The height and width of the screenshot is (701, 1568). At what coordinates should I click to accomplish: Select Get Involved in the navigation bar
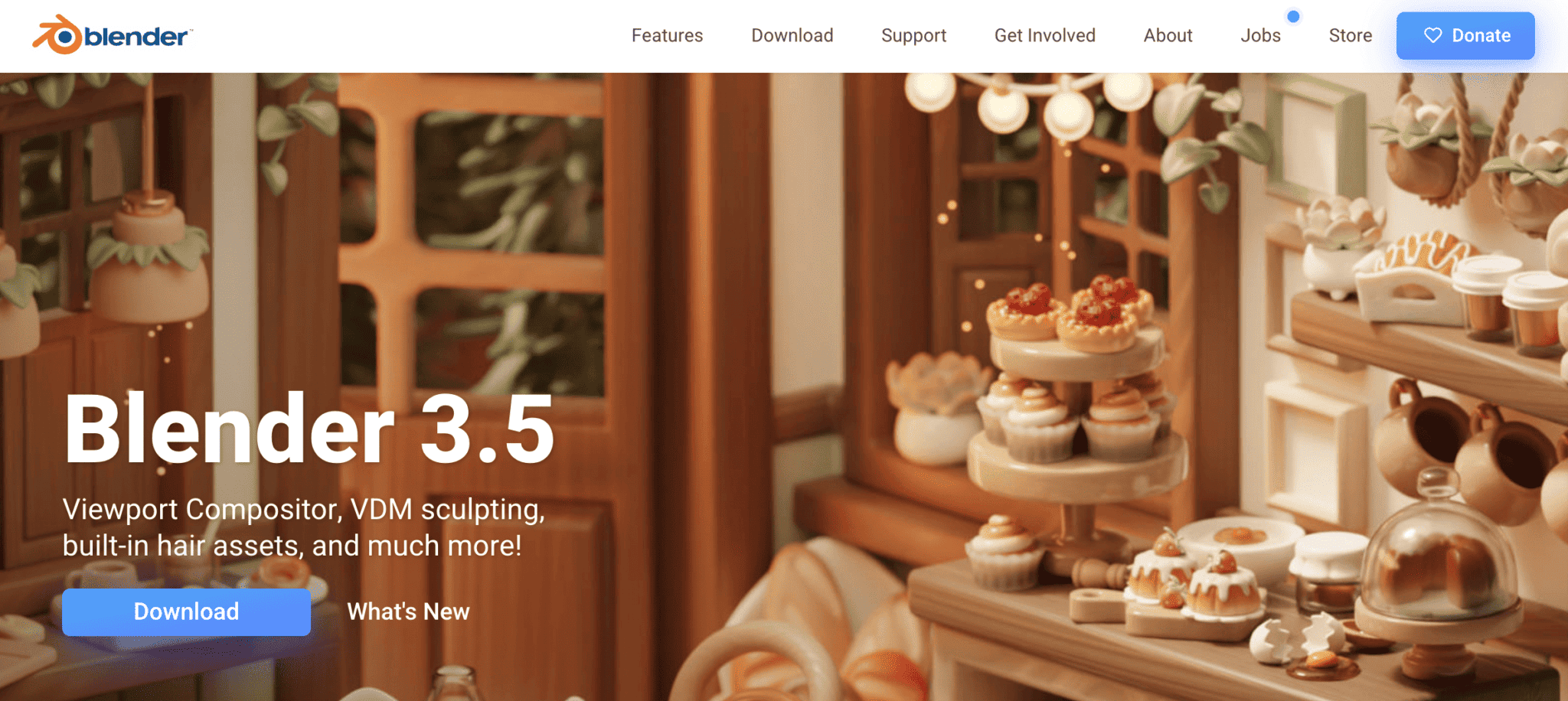click(1044, 35)
